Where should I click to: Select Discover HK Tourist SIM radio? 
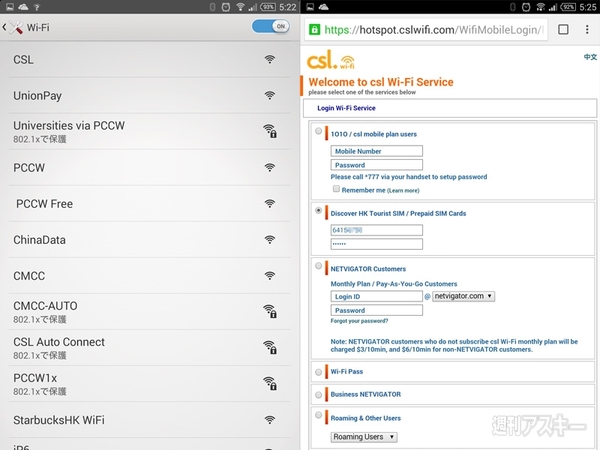click(x=318, y=210)
